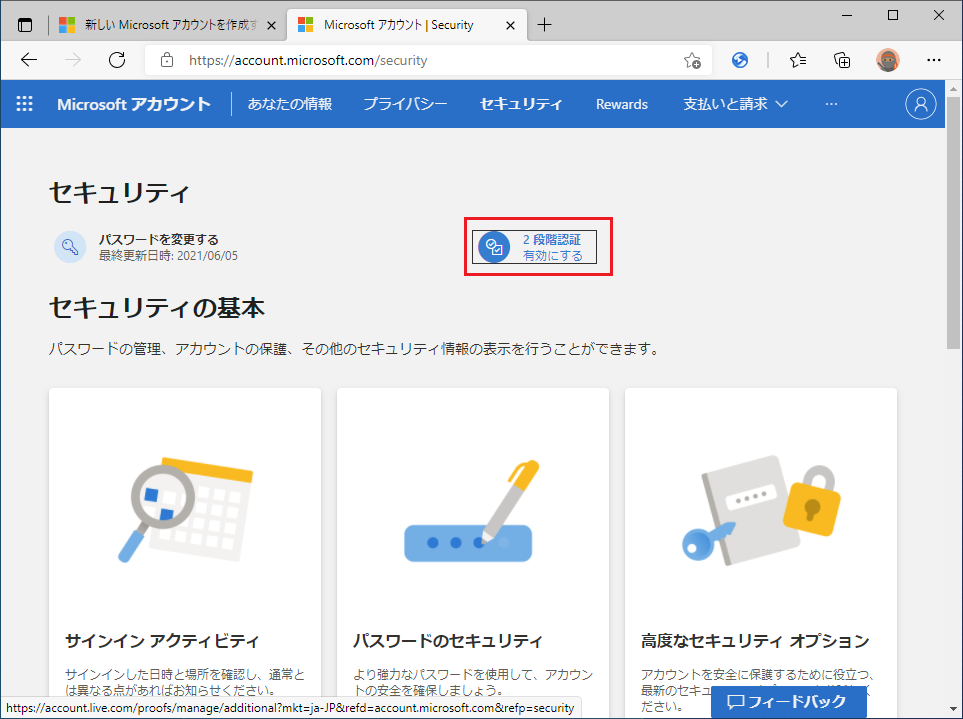Click the password key icon
This screenshot has width=963, height=719.
pos(70,247)
